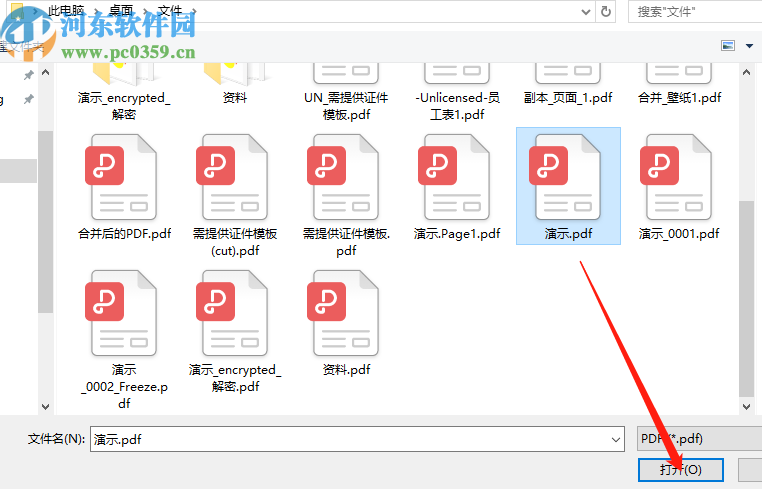This screenshot has width=762, height=489.
Task: Click the 打开(O) button
Action: click(x=680, y=470)
